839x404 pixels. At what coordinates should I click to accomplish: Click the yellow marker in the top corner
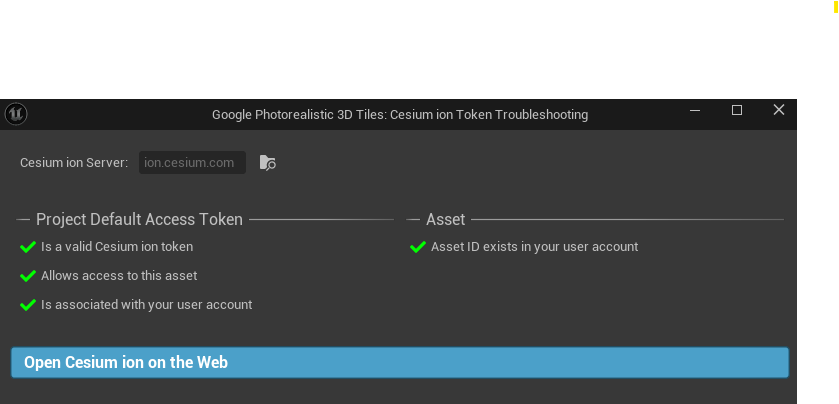(x=836, y=7)
